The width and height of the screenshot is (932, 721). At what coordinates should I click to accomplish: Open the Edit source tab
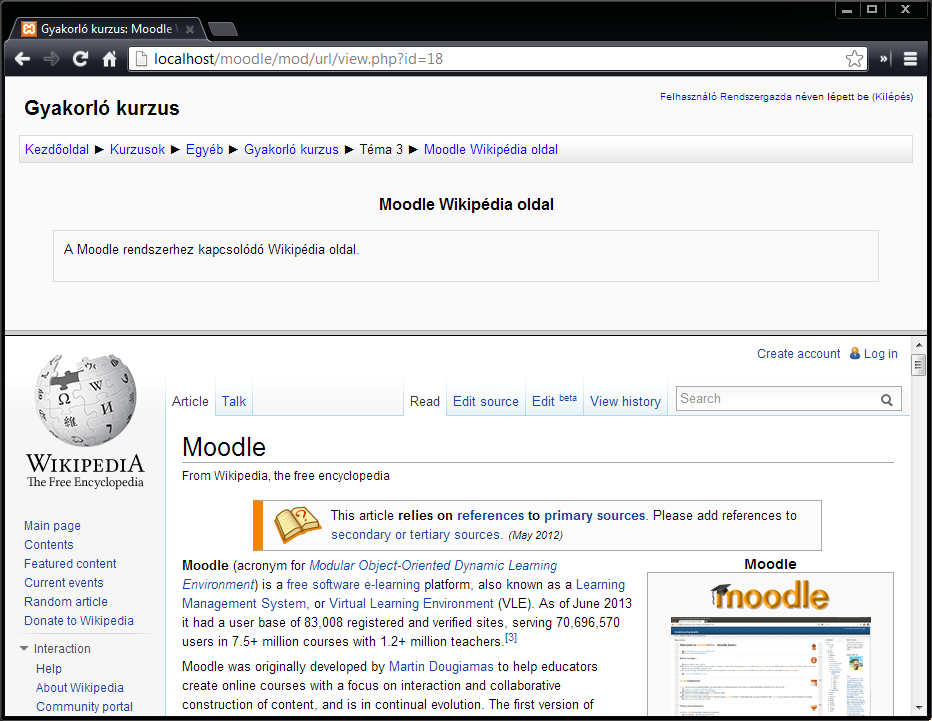tap(486, 401)
